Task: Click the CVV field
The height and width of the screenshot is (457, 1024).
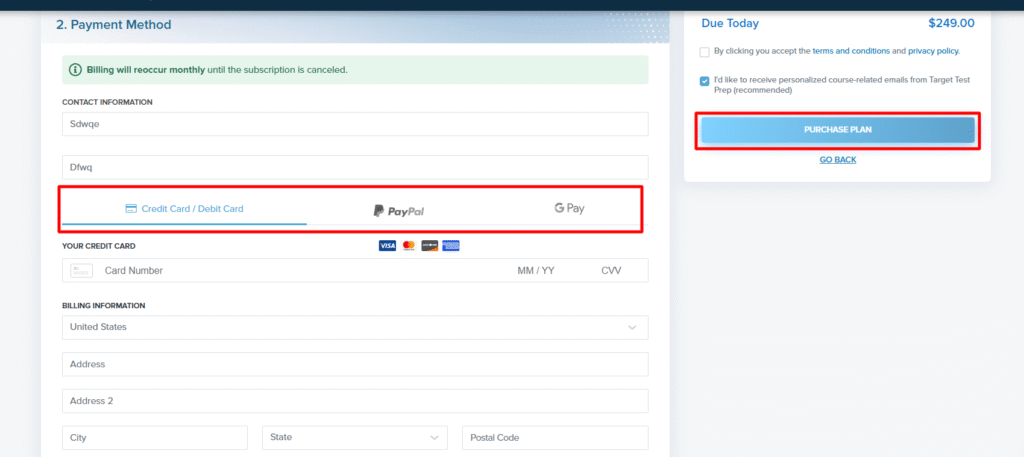Action: pos(612,270)
